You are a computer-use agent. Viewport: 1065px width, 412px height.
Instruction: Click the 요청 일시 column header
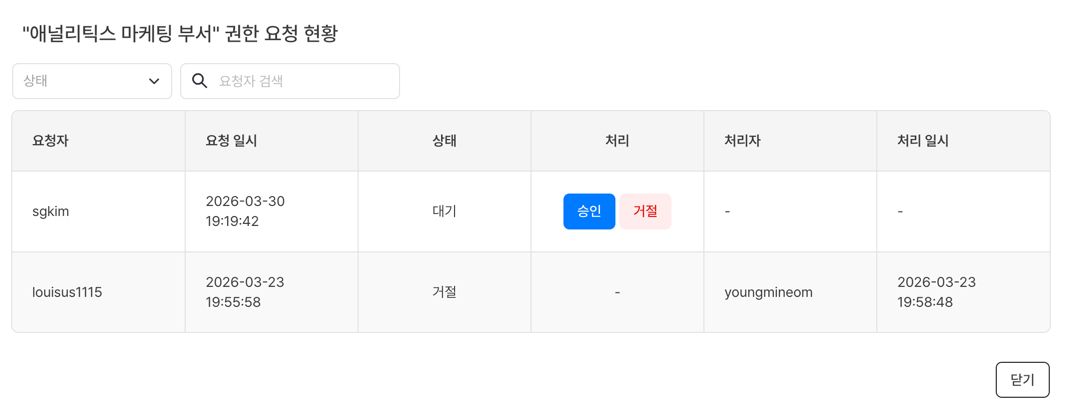pyautogui.click(x=231, y=141)
